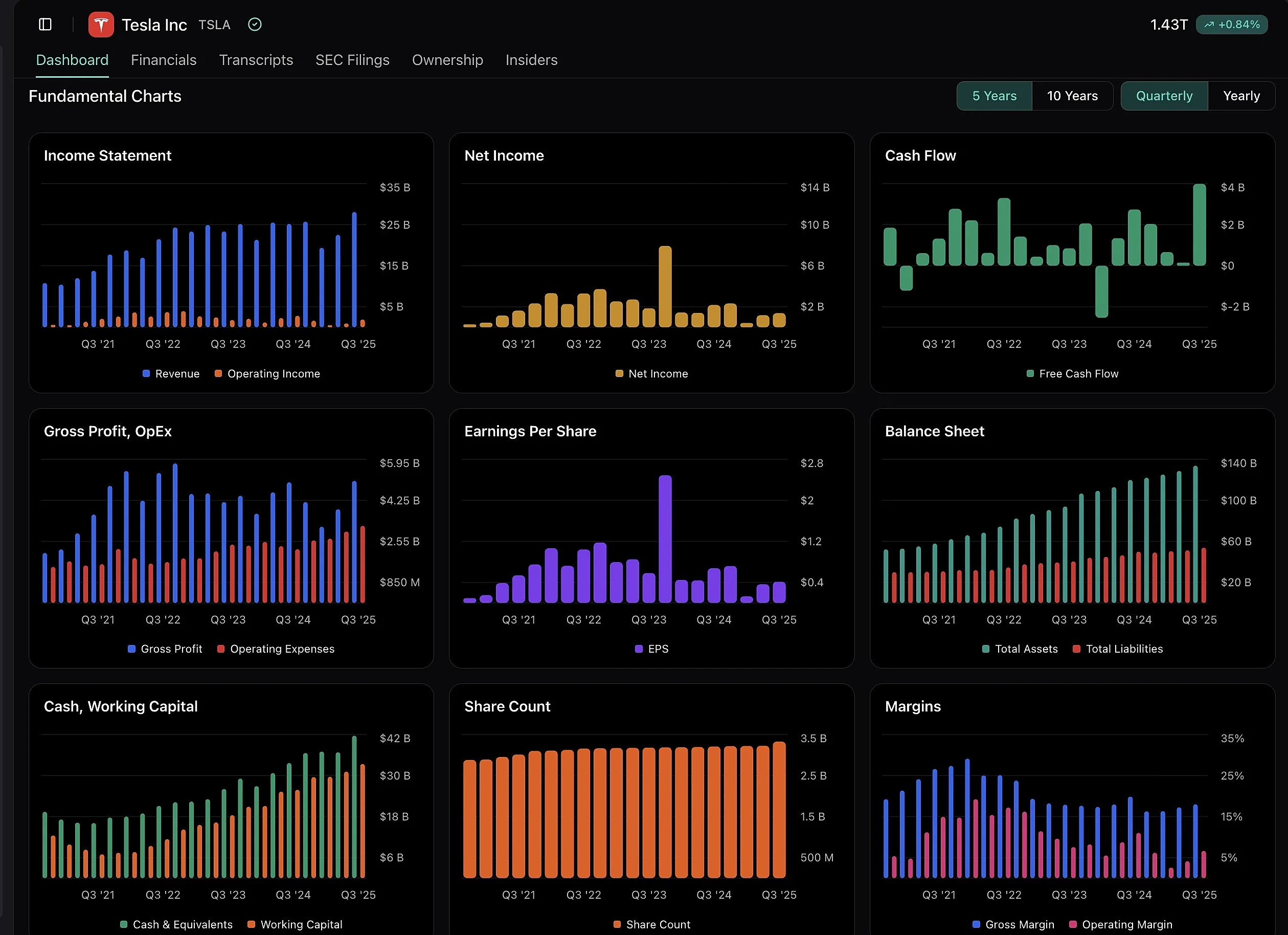Open the SEC Filings tab
The image size is (1288, 935).
(x=352, y=60)
